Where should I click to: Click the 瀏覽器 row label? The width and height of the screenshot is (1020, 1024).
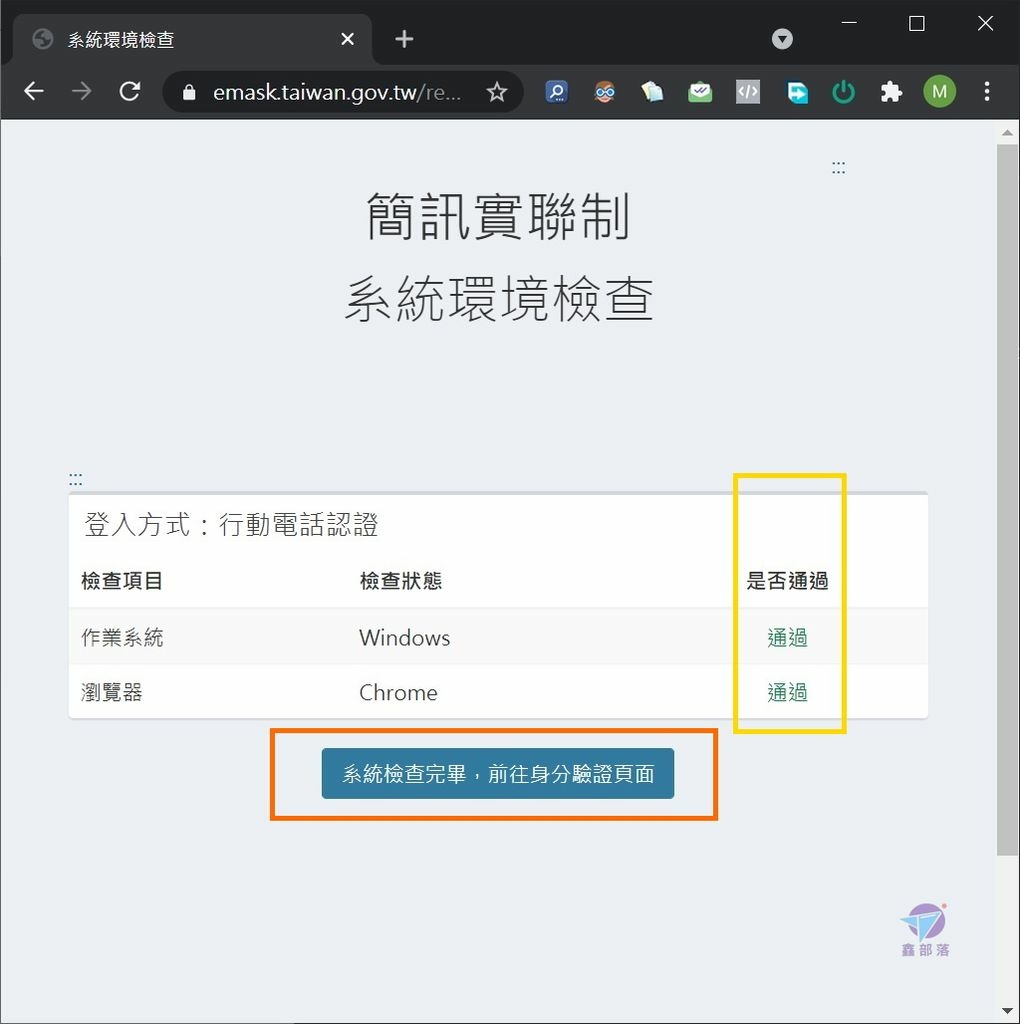(112, 692)
